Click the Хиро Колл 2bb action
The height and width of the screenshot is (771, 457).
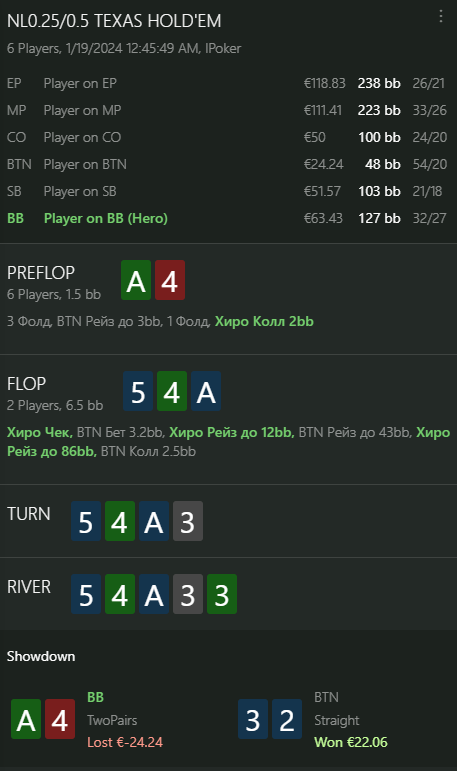click(264, 321)
